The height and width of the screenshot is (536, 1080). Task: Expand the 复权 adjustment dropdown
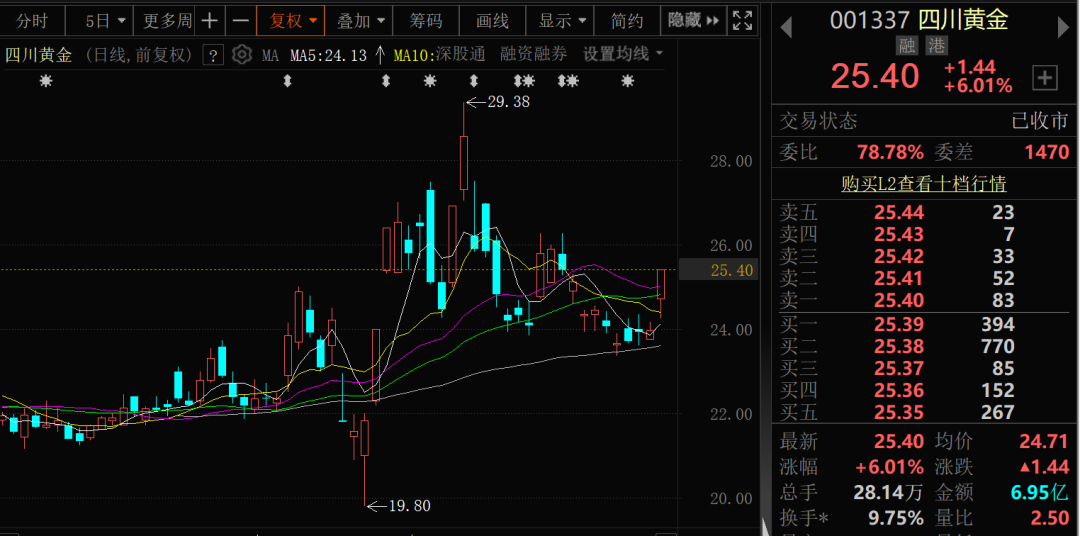pyautogui.click(x=292, y=20)
